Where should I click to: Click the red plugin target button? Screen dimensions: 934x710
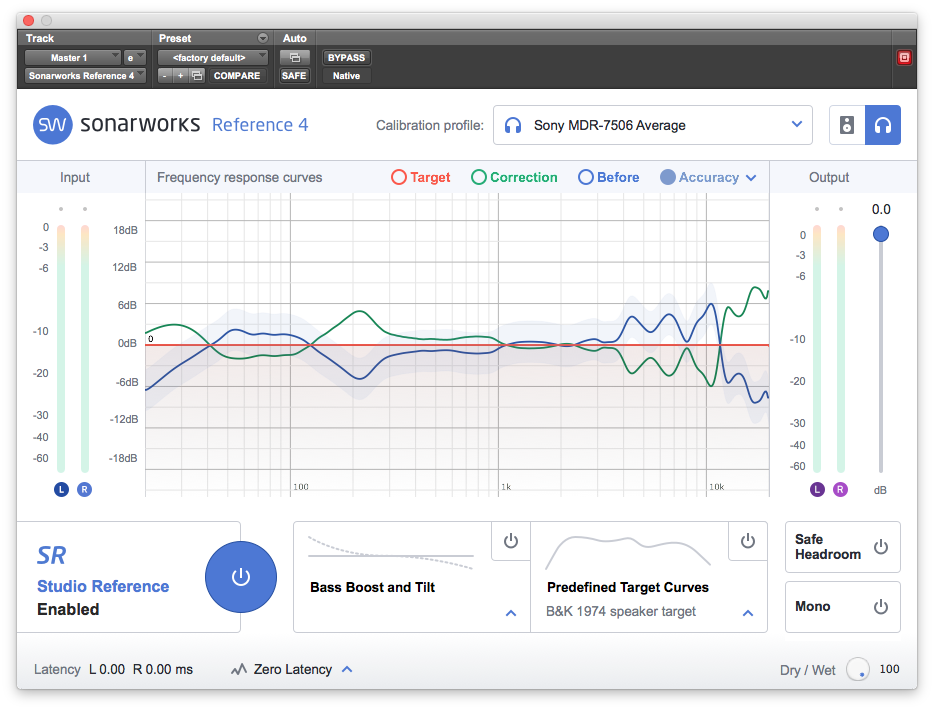coord(904,58)
